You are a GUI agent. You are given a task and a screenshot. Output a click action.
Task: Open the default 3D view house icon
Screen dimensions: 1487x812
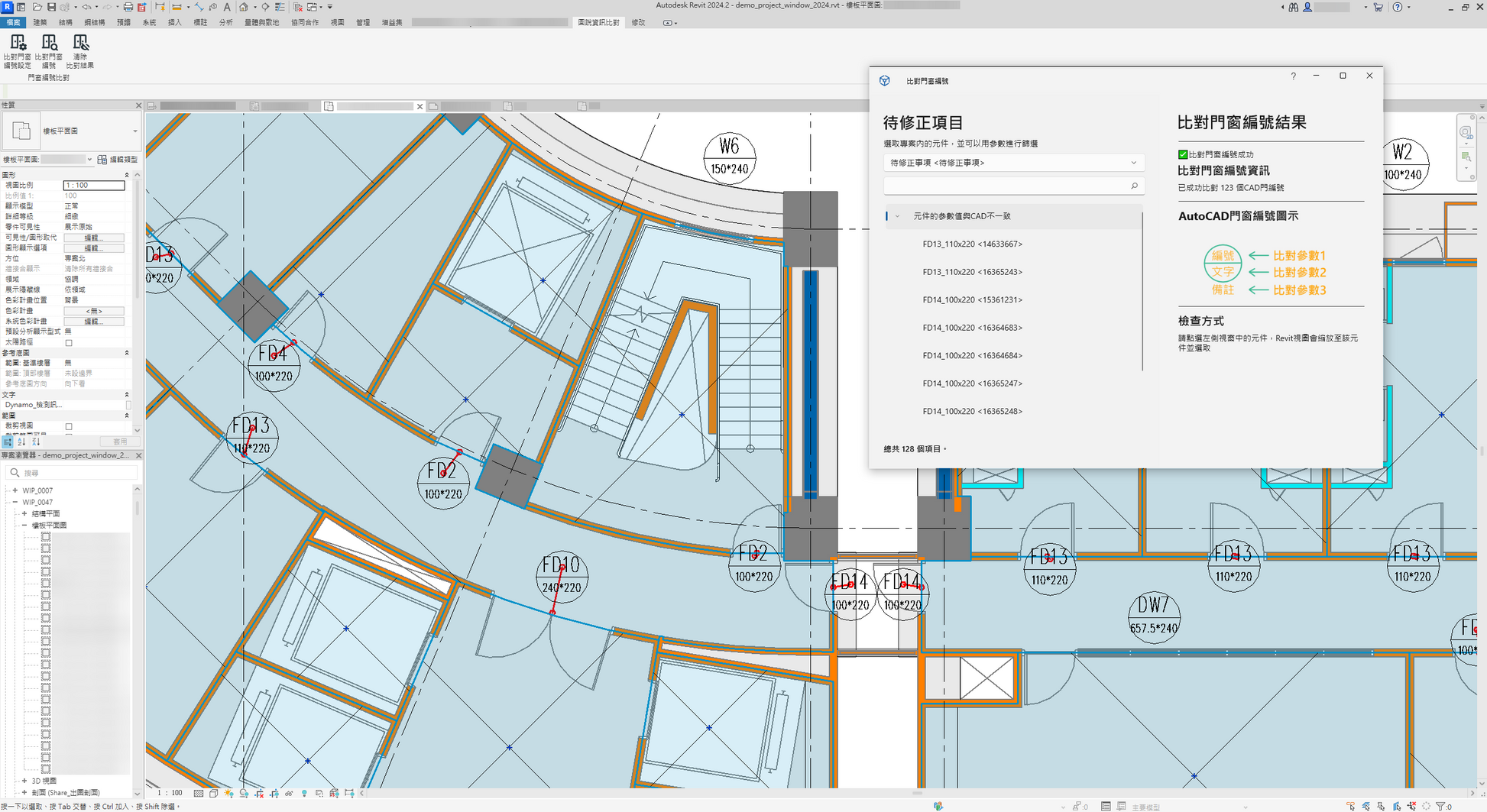tap(244, 7)
